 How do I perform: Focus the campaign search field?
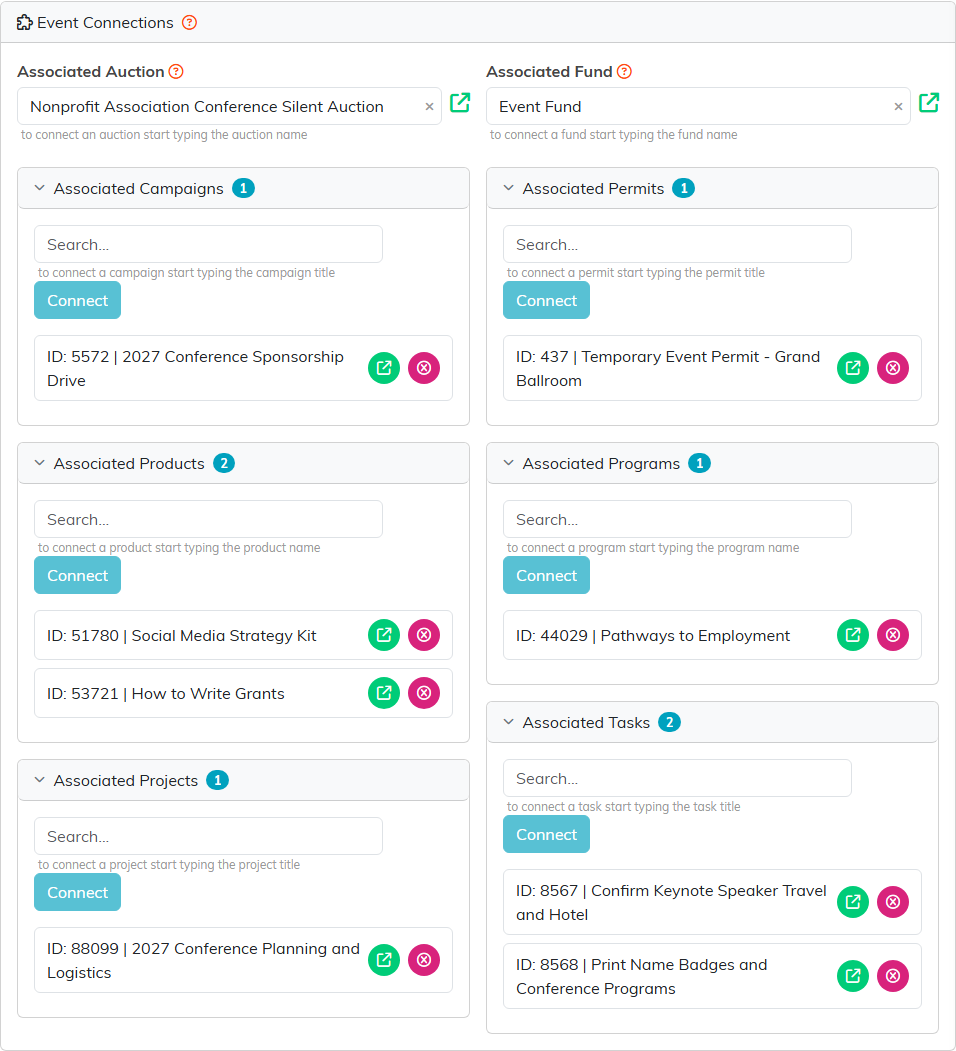pyautogui.click(x=208, y=245)
